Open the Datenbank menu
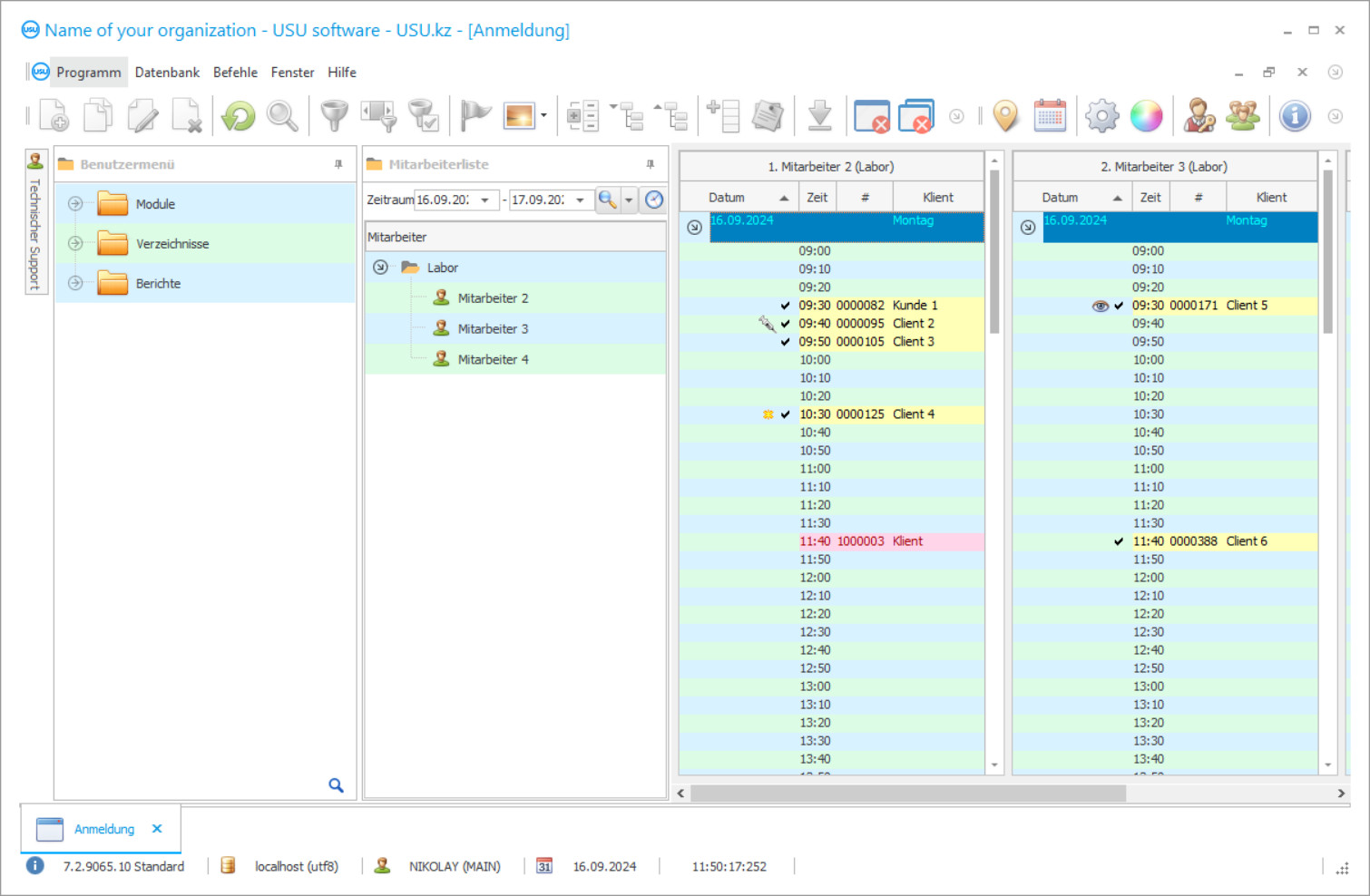The width and height of the screenshot is (1370, 896). point(167,72)
